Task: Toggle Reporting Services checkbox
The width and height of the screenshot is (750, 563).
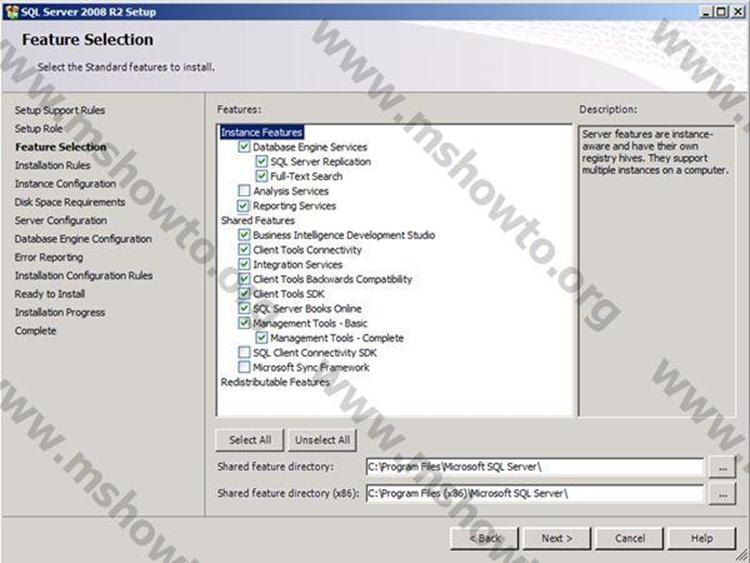Action: pos(244,206)
